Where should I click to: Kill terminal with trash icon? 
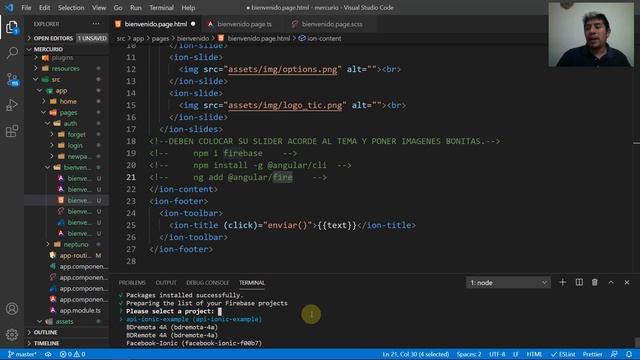[x=595, y=282]
